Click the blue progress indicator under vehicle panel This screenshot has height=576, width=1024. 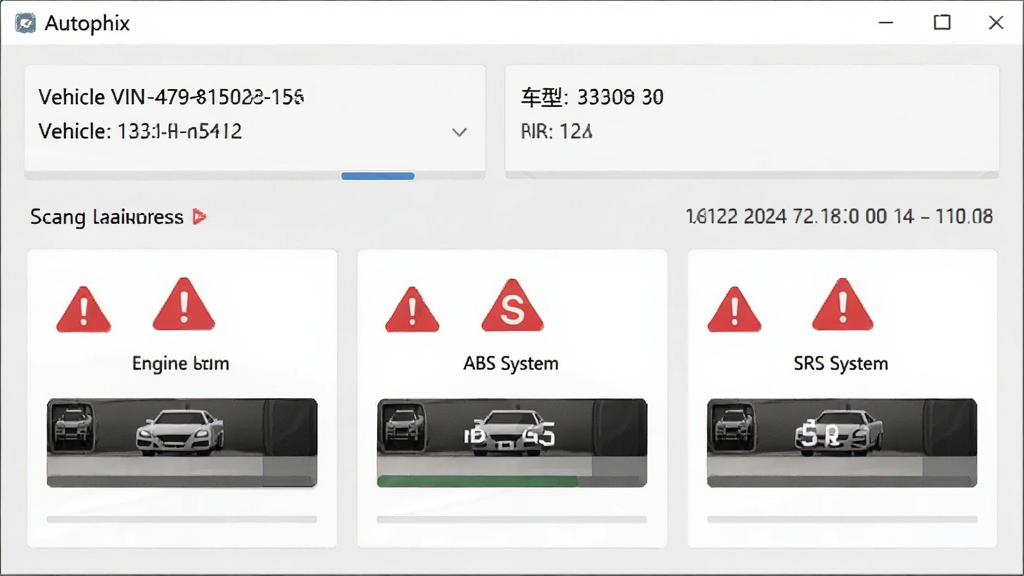[377, 176]
